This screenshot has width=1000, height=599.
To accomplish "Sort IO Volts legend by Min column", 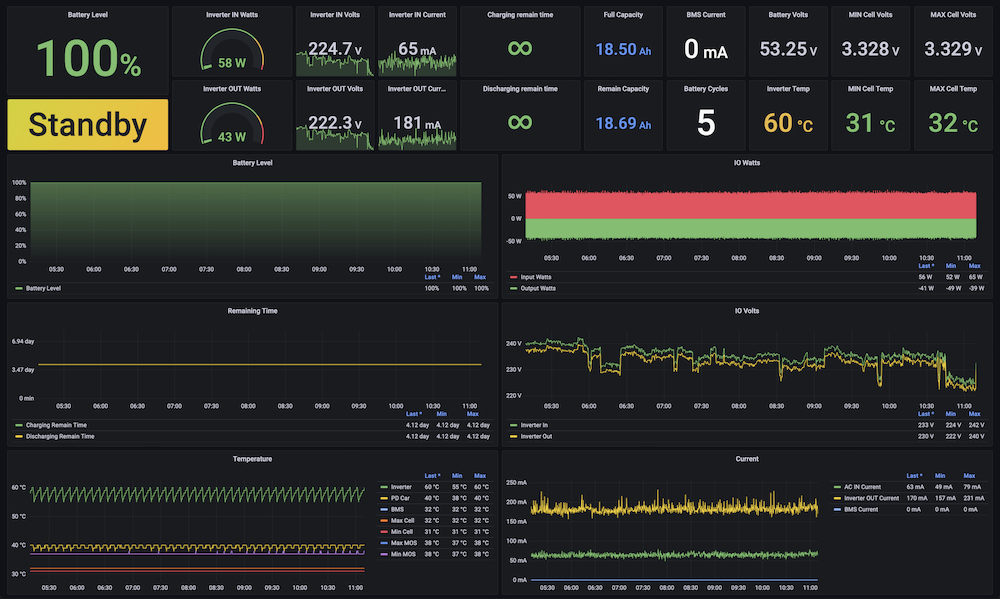I will [x=950, y=414].
